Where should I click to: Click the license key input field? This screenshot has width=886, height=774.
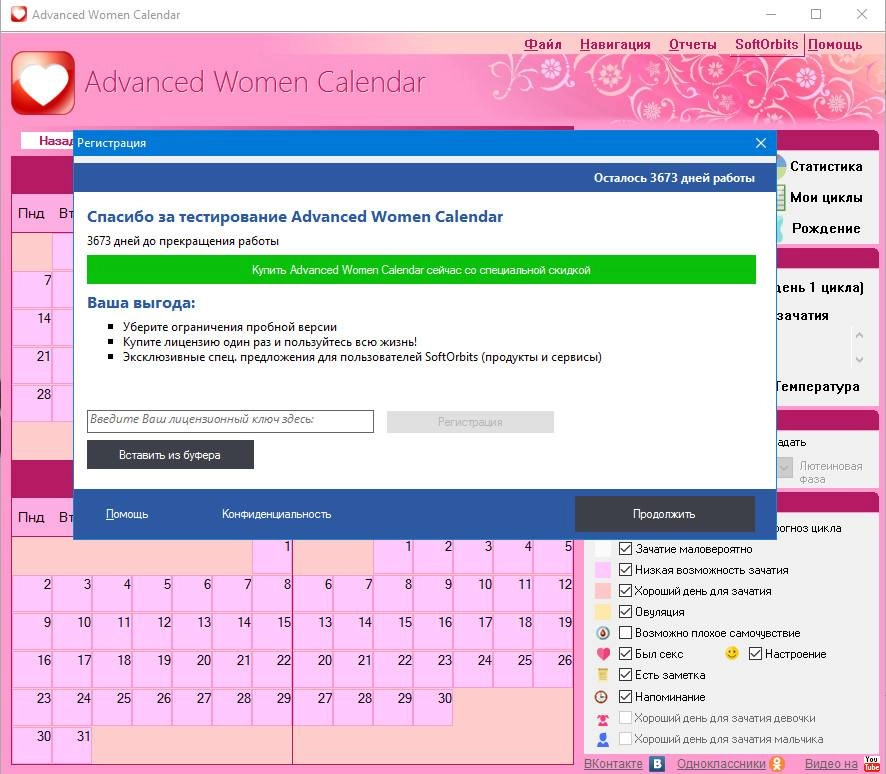pos(231,421)
